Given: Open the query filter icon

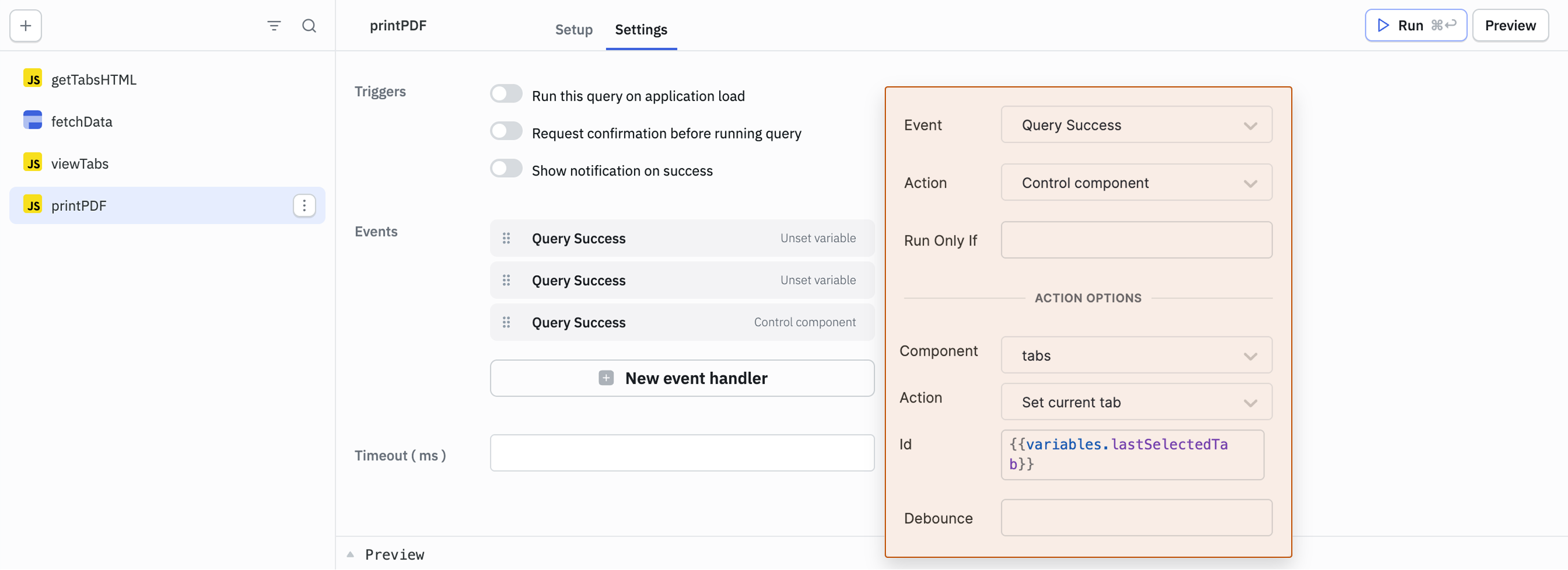Looking at the screenshot, I should coord(274,25).
